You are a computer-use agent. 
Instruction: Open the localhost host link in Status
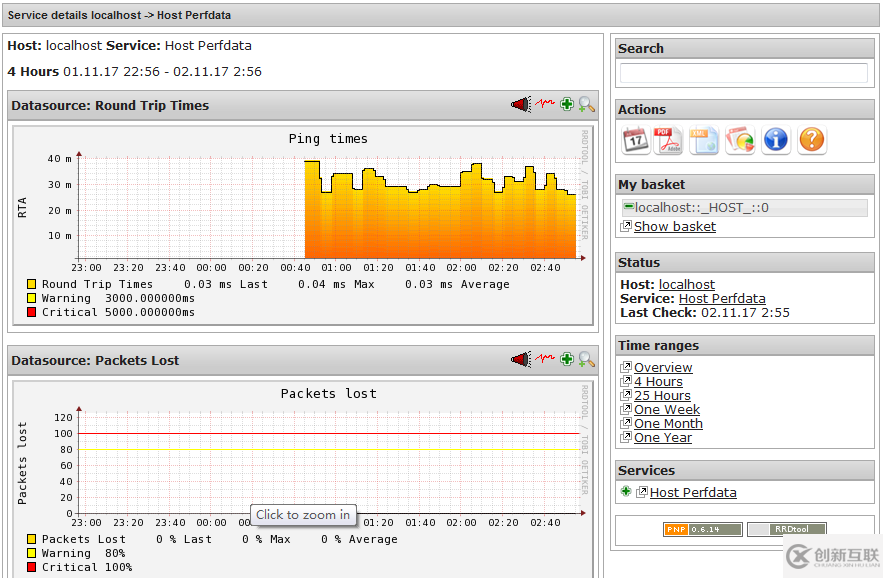(x=686, y=284)
